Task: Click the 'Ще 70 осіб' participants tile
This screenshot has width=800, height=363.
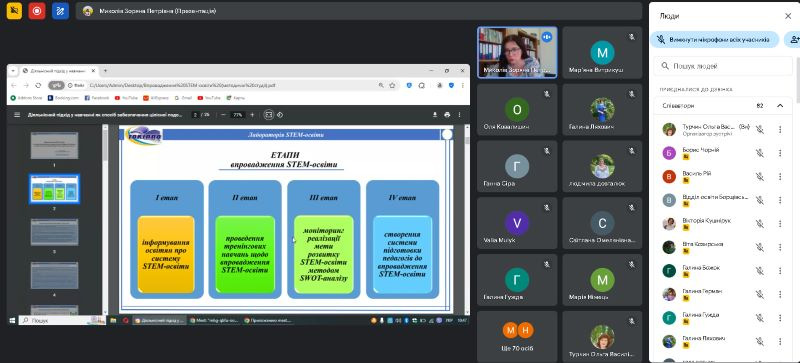Action: [517, 336]
